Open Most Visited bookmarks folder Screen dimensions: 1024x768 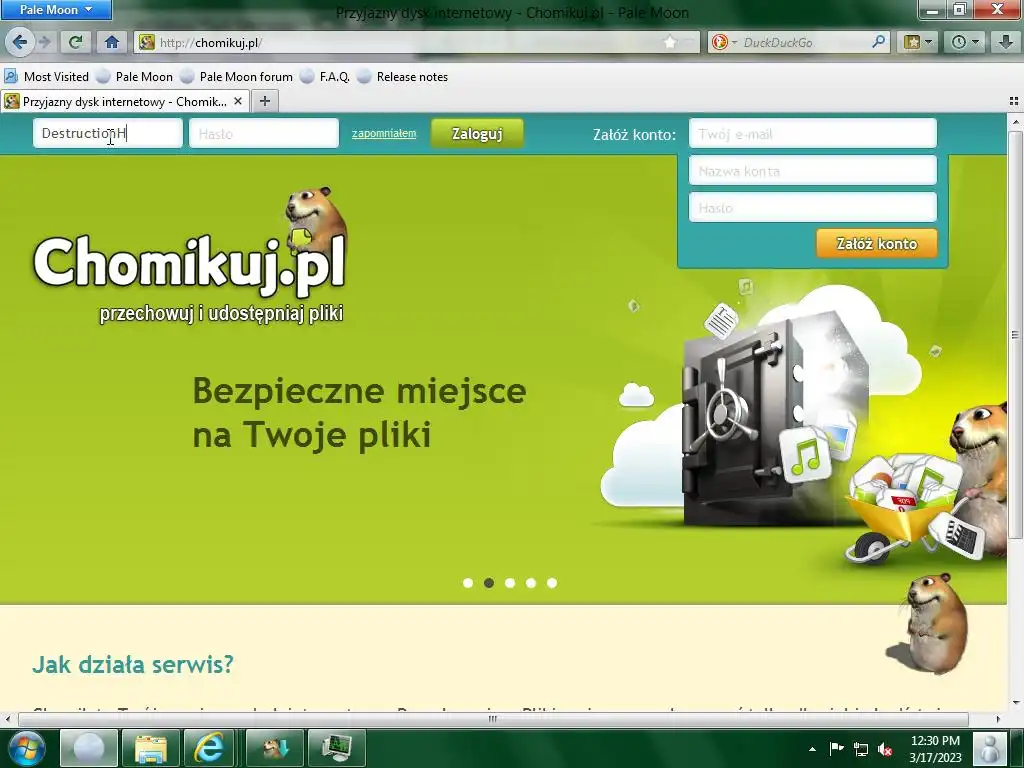[46, 76]
